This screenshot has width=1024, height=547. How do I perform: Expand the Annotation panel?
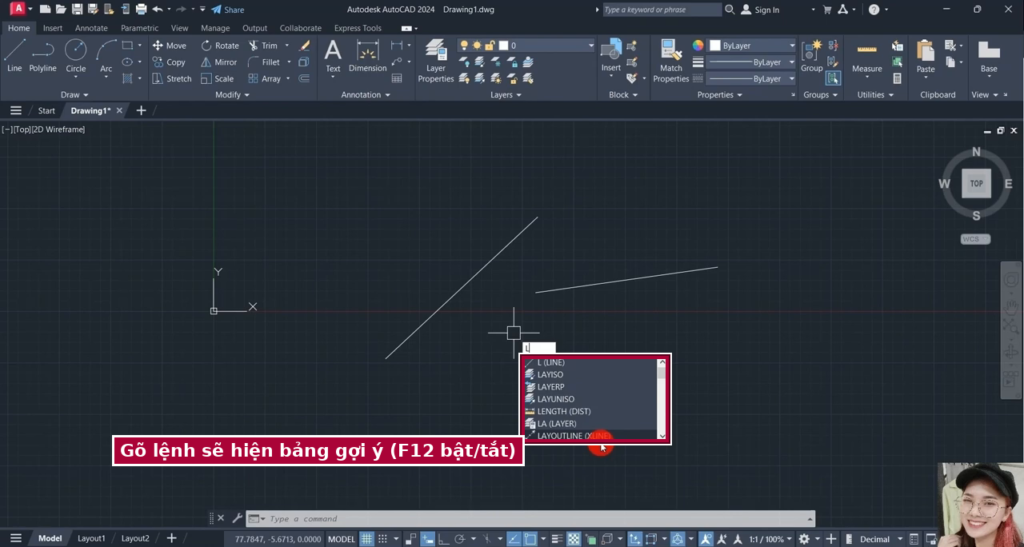point(365,95)
